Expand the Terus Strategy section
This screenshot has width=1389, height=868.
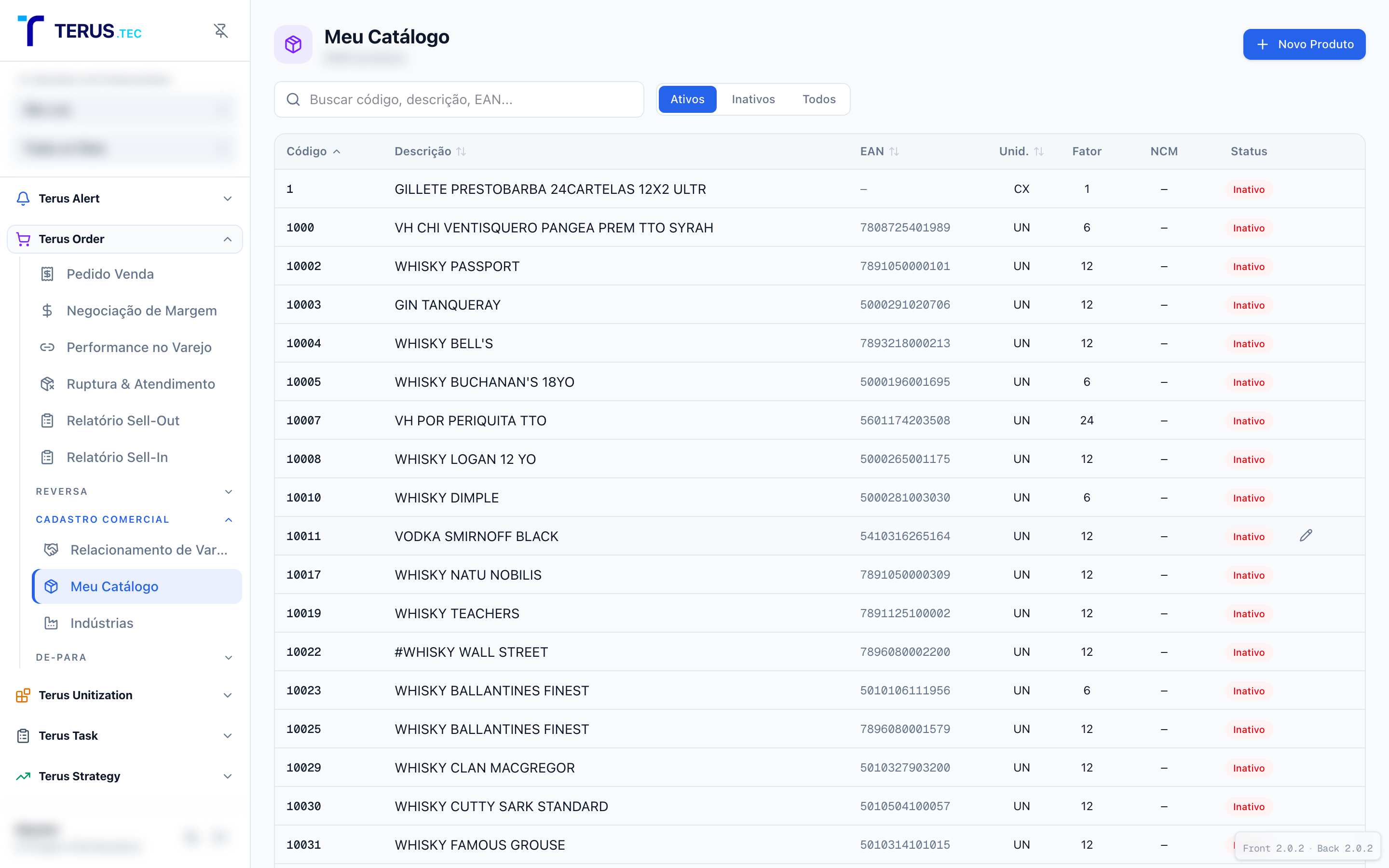[x=228, y=776]
